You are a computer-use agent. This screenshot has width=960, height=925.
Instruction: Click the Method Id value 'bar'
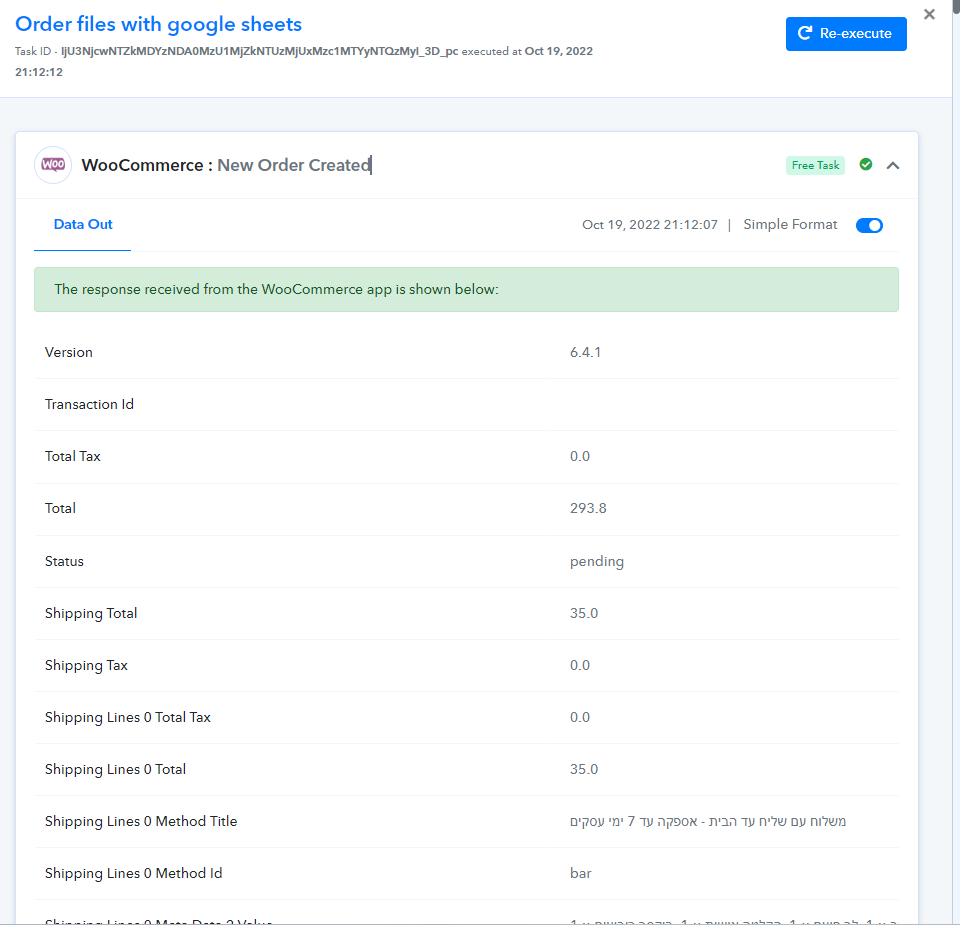click(x=580, y=874)
